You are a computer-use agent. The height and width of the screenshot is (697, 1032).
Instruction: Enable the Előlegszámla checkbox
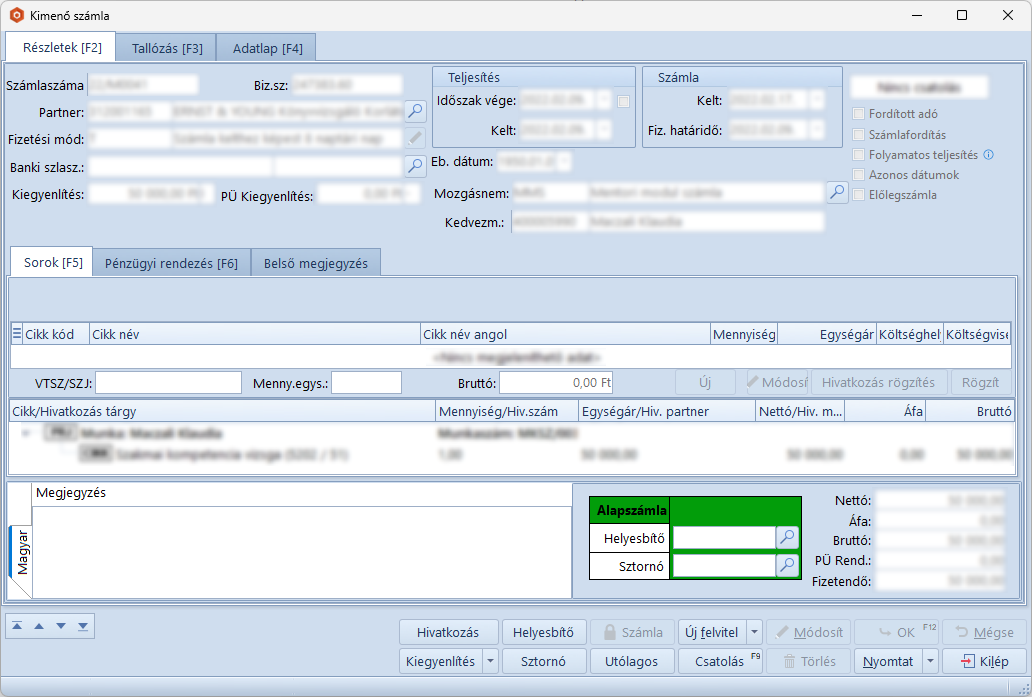(858, 195)
